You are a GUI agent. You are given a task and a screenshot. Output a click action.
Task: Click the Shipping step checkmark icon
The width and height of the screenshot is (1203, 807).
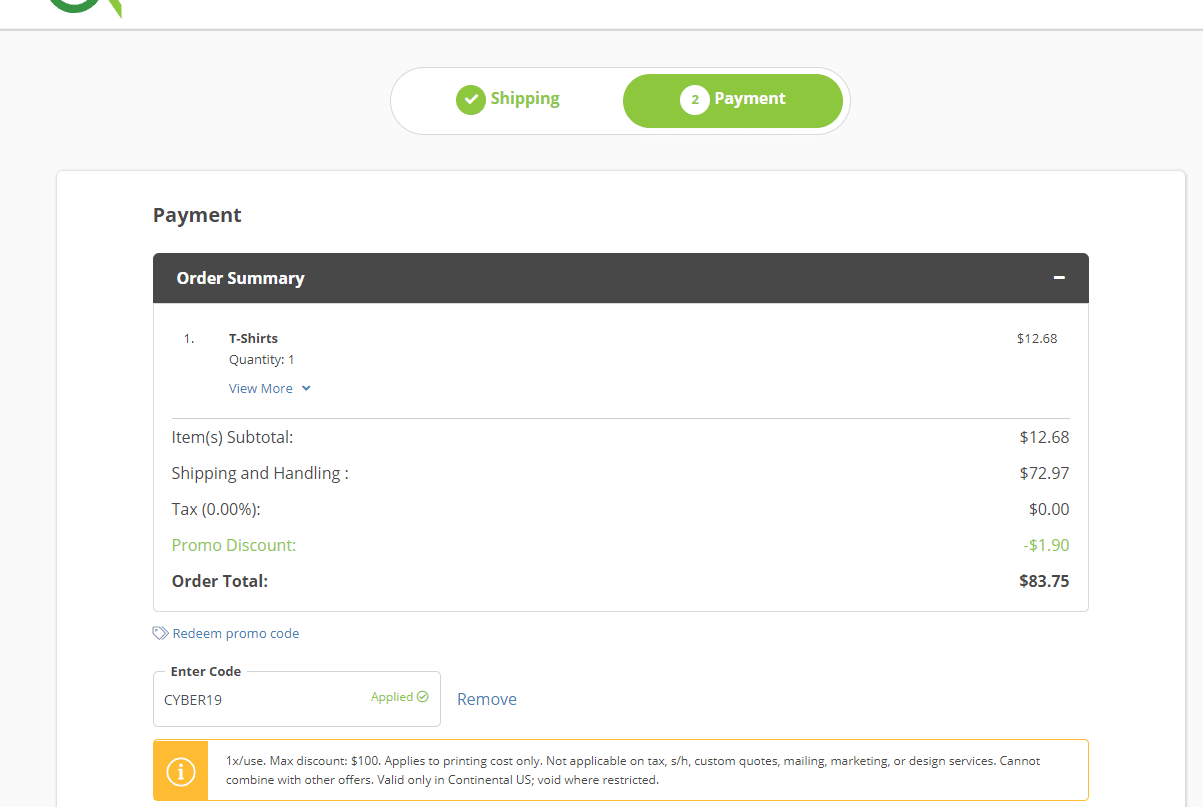click(471, 99)
